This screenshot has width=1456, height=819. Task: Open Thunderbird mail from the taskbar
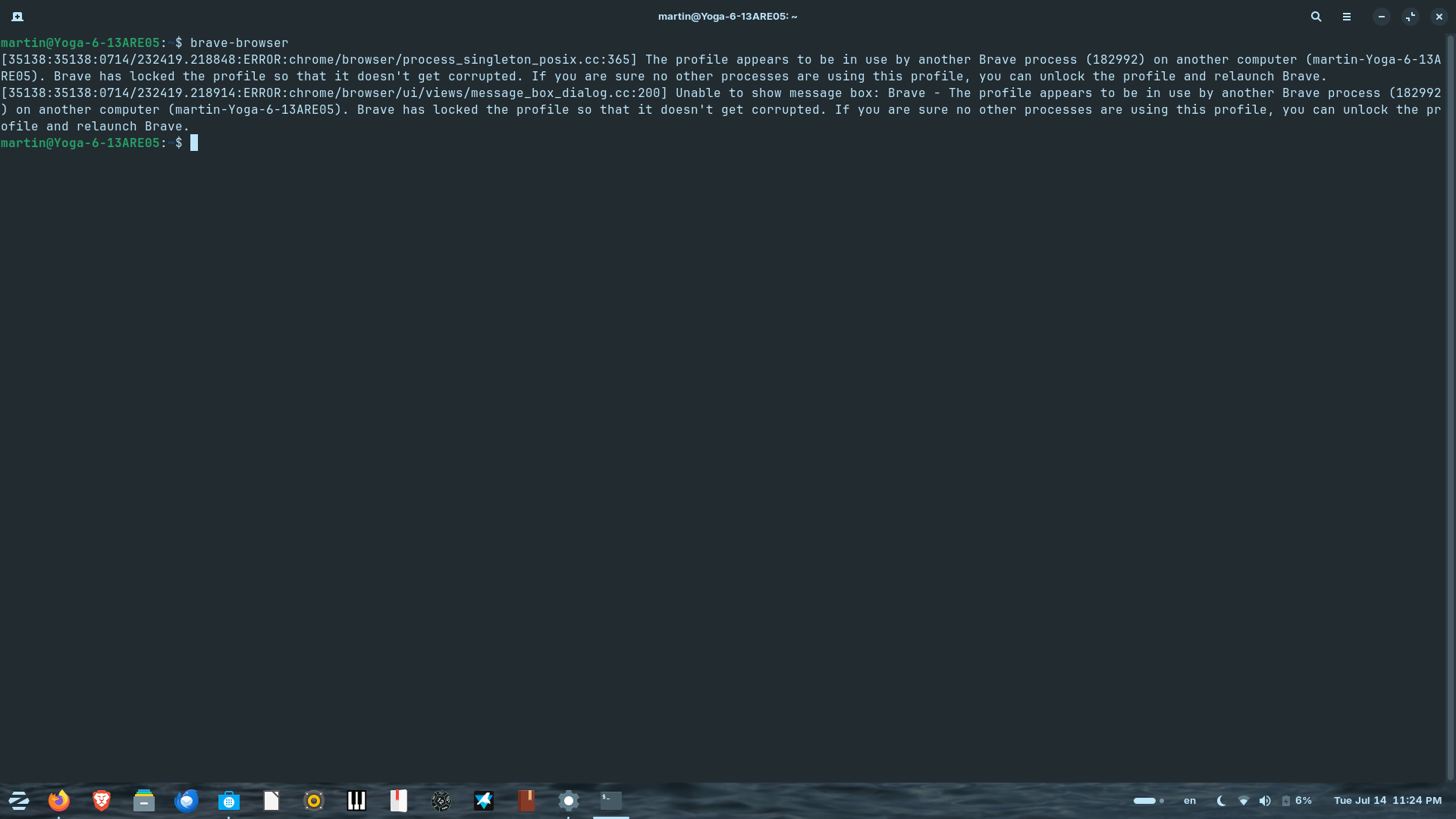187,800
